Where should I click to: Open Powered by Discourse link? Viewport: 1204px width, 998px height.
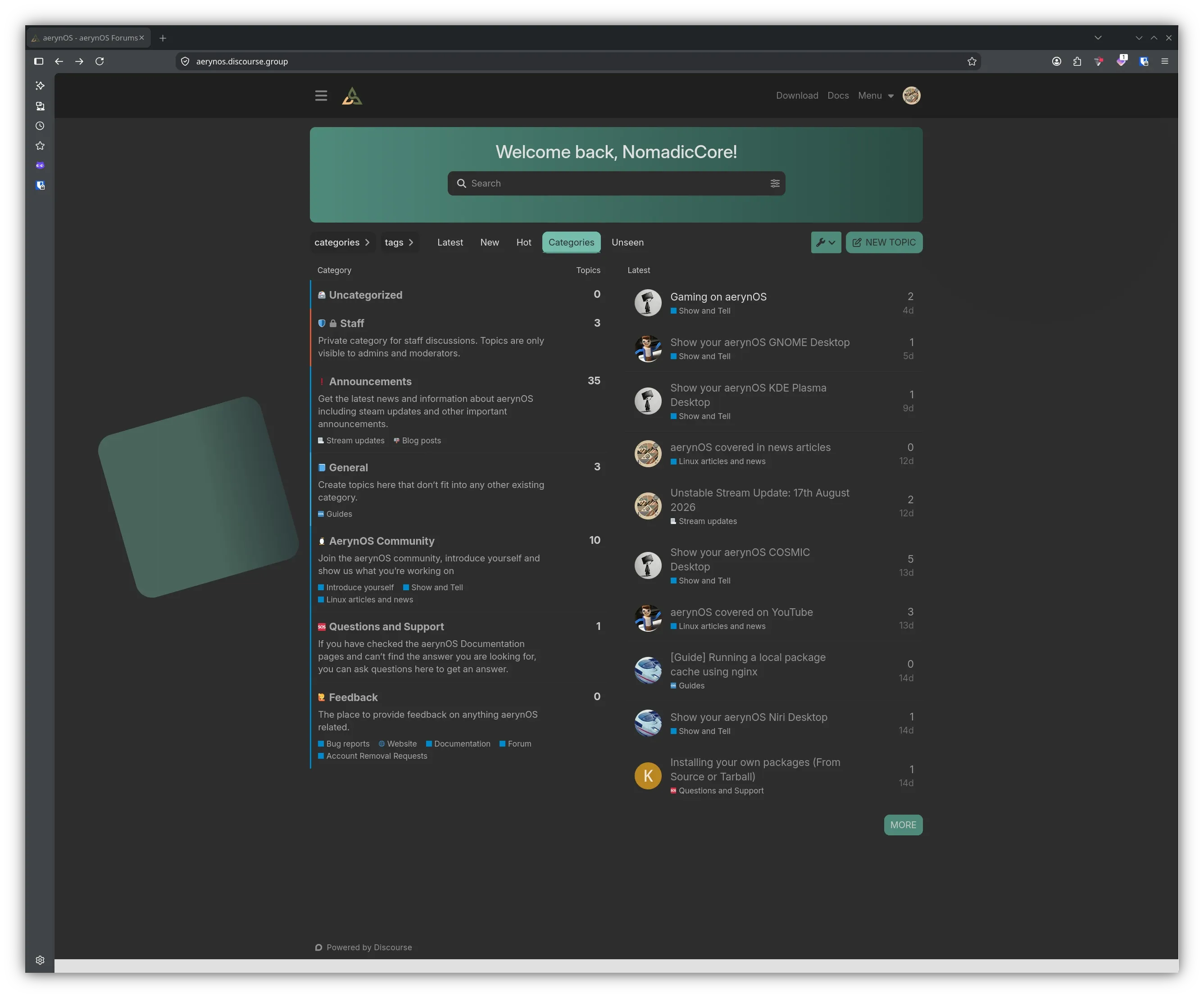[x=363, y=948]
